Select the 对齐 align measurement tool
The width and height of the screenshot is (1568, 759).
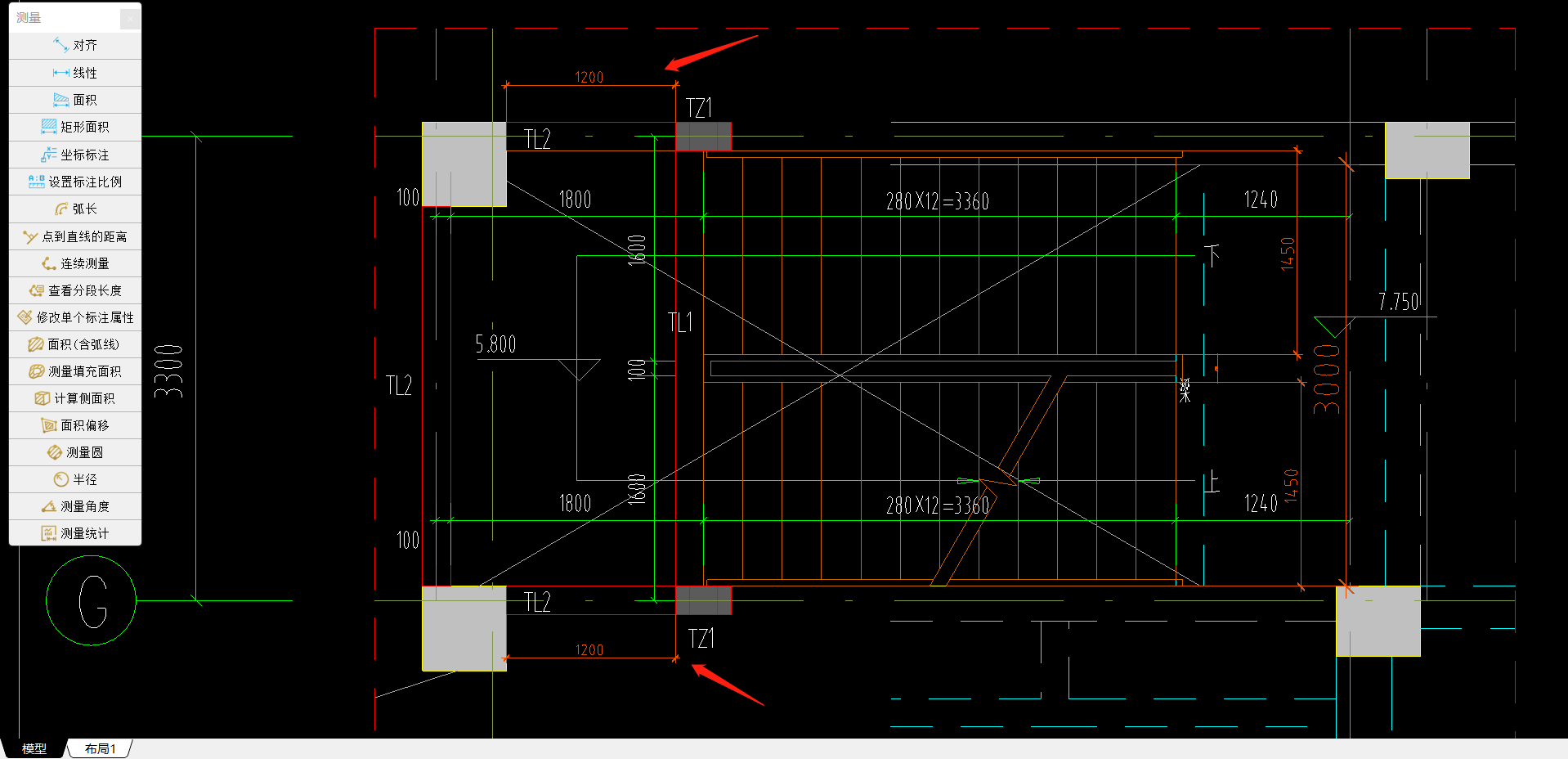[x=75, y=45]
